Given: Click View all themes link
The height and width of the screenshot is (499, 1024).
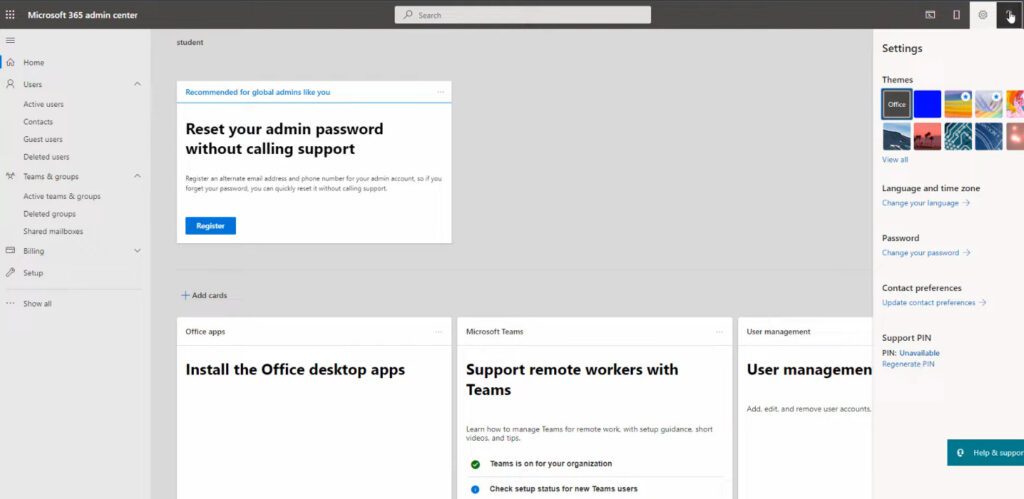Looking at the screenshot, I should tap(895, 159).
